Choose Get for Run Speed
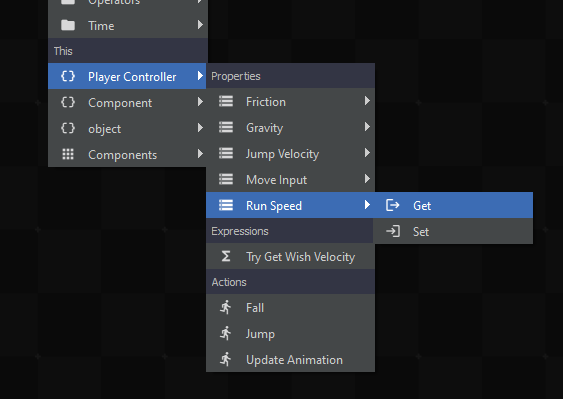 453,205
